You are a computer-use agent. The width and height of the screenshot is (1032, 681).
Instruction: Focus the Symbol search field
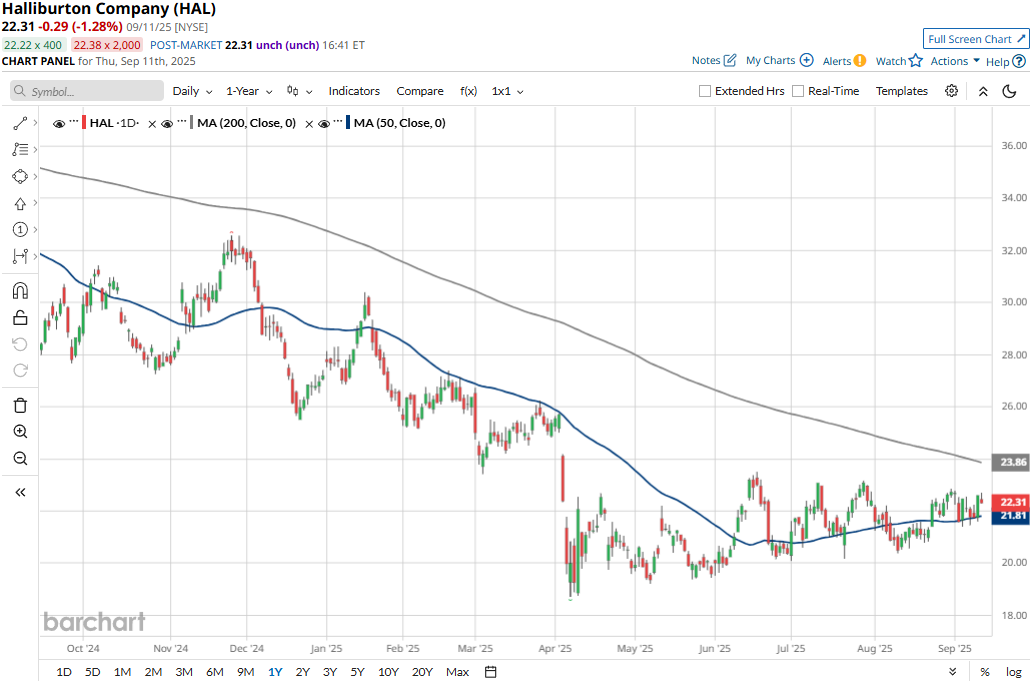pos(87,91)
